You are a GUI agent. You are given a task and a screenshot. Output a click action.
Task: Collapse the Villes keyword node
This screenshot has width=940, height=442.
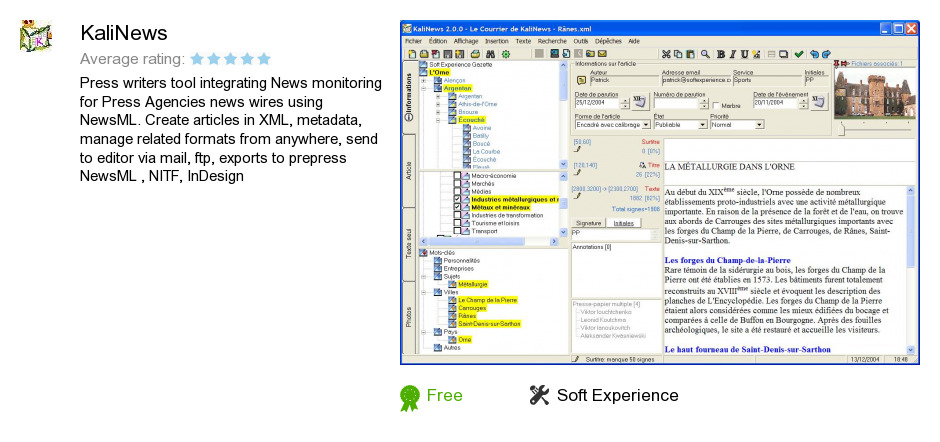point(424,292)
